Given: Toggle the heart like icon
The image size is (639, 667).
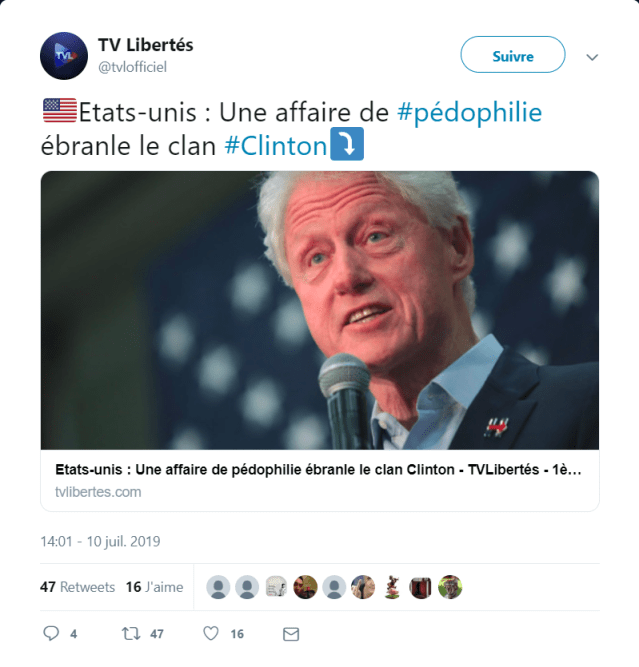Looking at the screenshot, I should point(211,633).
